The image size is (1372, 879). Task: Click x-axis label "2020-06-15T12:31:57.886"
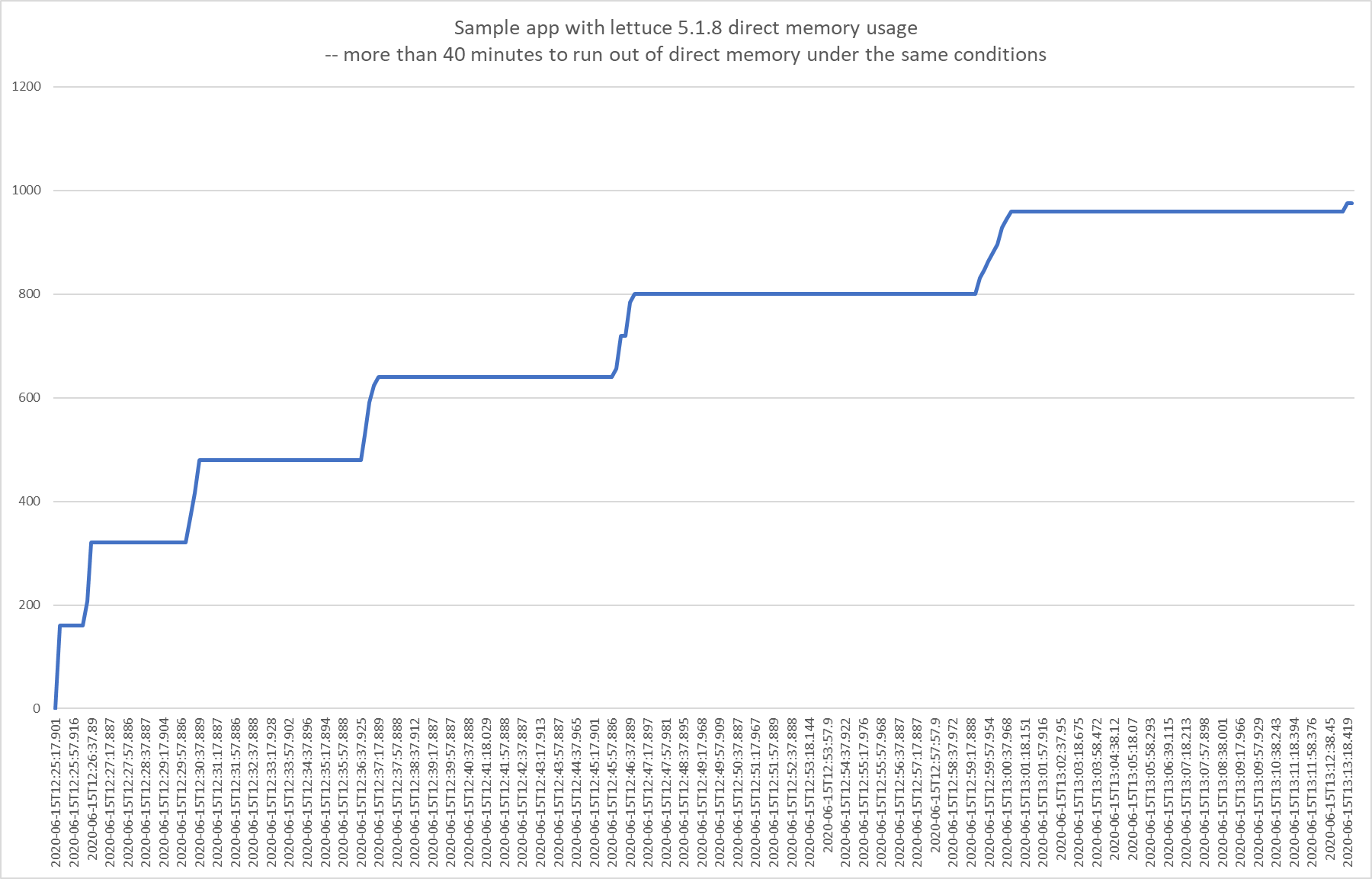point(236,792)
